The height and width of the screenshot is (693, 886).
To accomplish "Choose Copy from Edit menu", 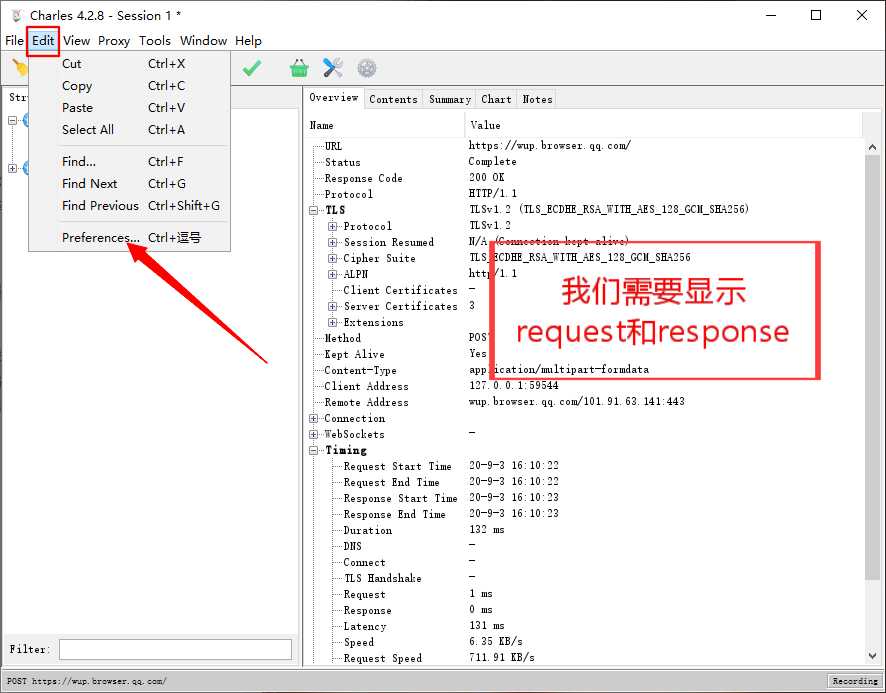I will 129,86.
